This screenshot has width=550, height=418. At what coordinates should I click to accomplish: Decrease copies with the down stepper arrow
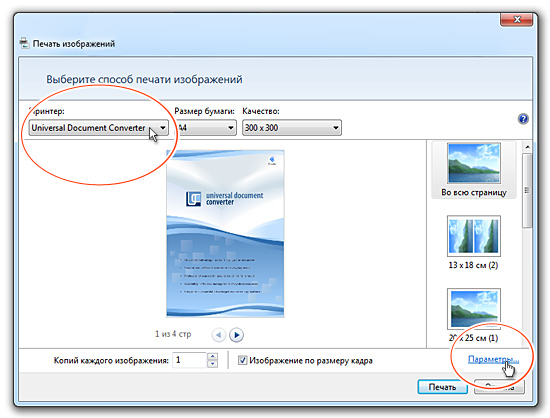(x=212, y=364)
